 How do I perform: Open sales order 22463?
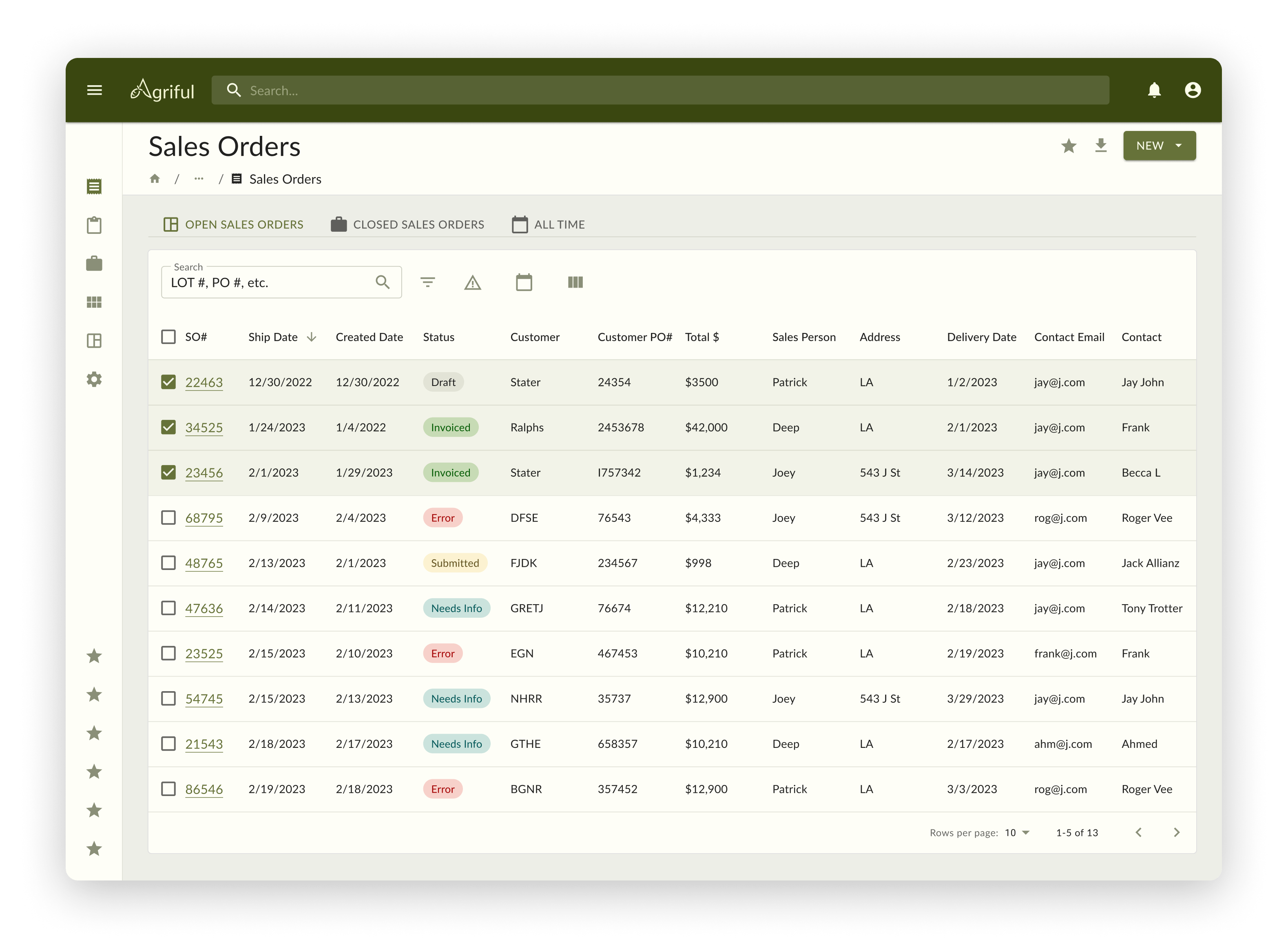204,382
